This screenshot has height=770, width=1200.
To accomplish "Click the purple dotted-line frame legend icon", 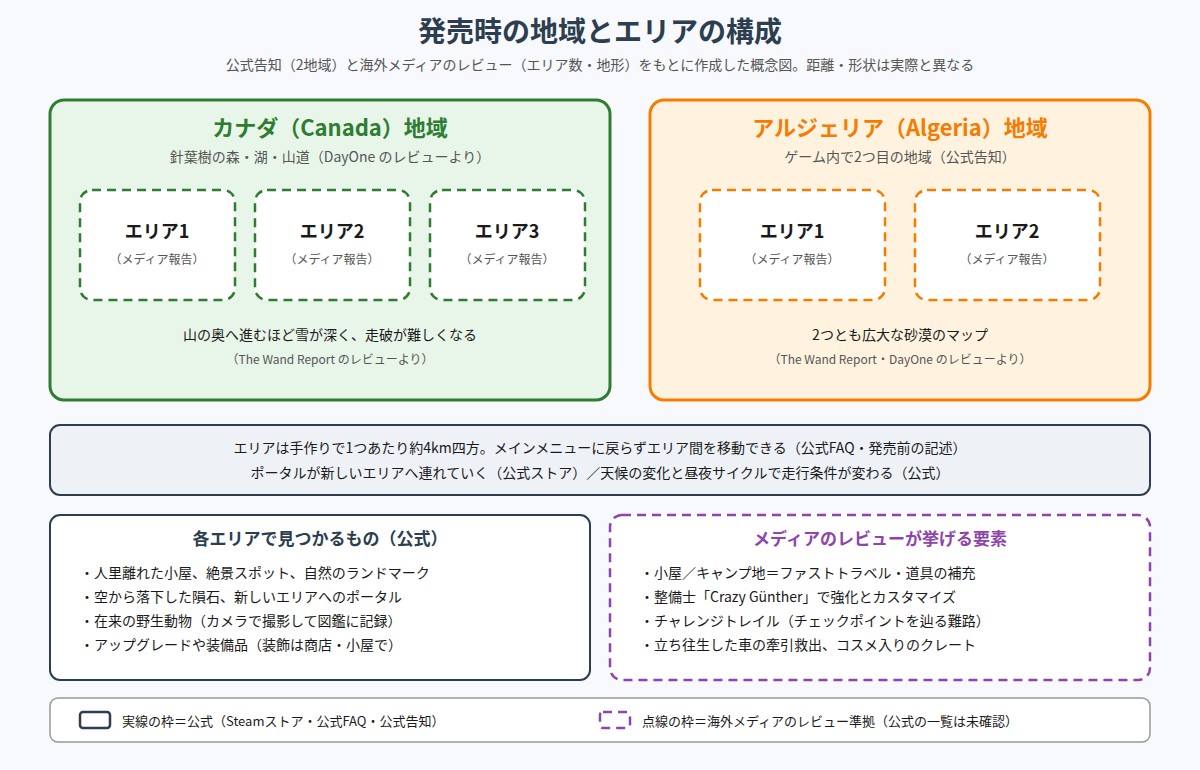I will [x=615, y=720].
